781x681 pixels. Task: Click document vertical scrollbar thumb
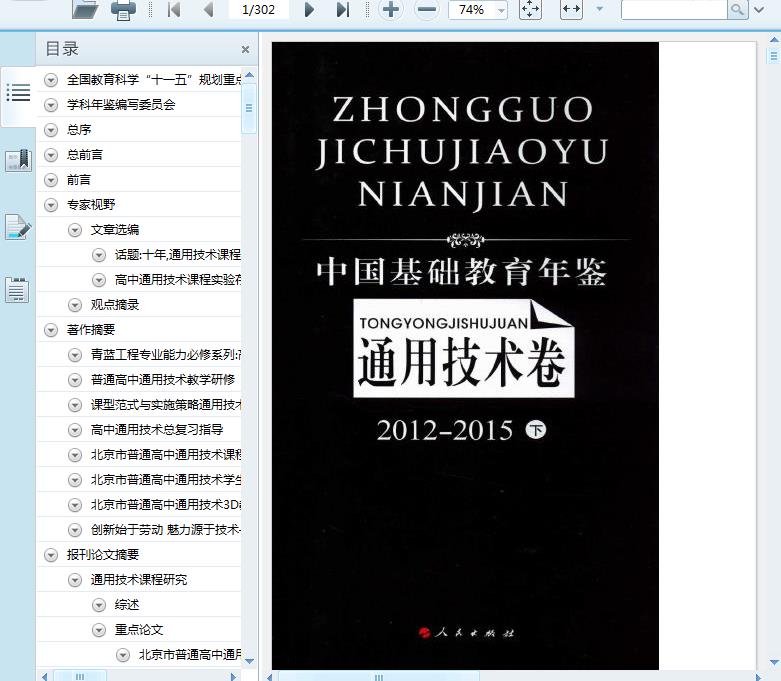click(775, 56)
